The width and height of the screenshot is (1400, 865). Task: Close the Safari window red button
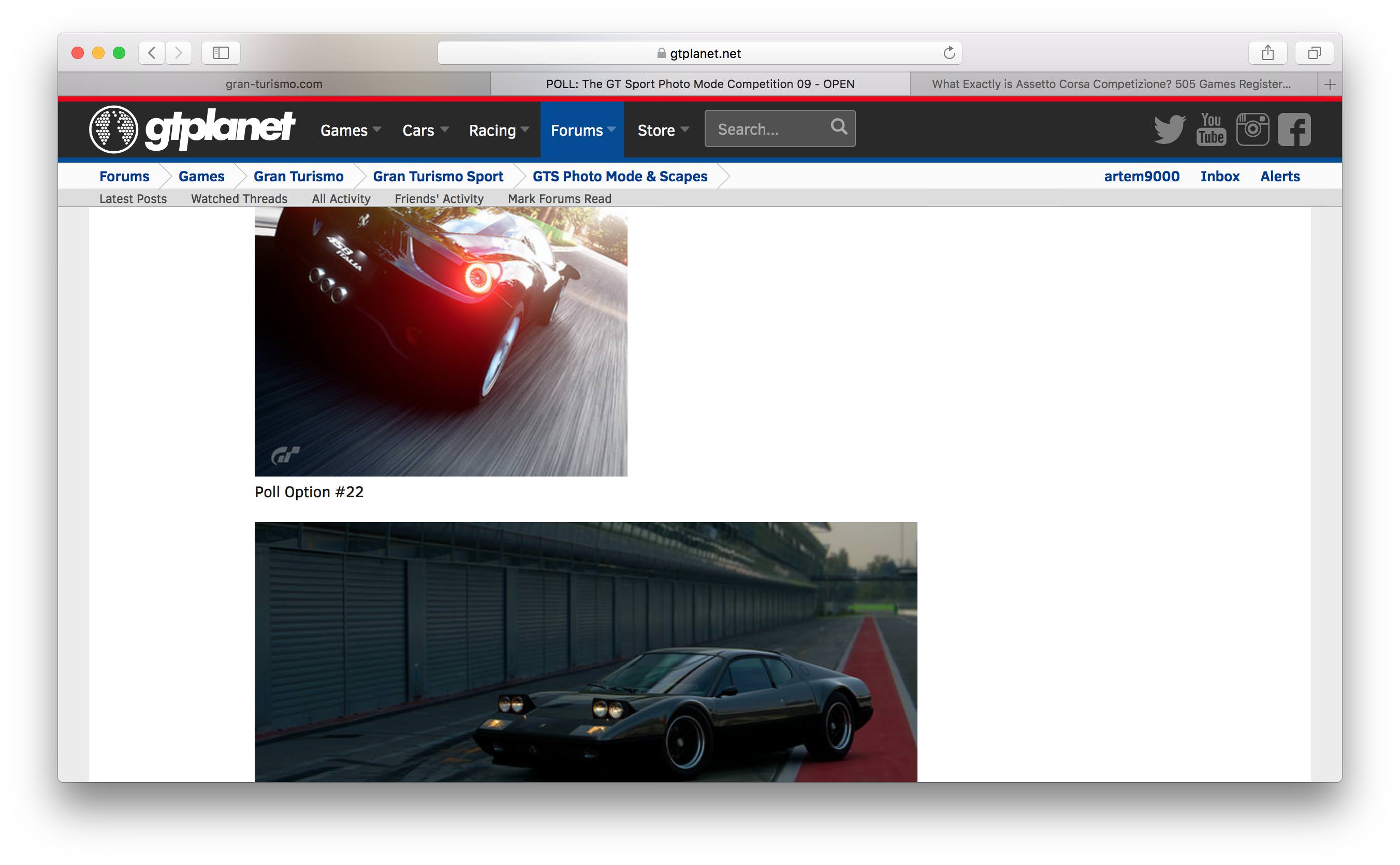coord(78,53)
